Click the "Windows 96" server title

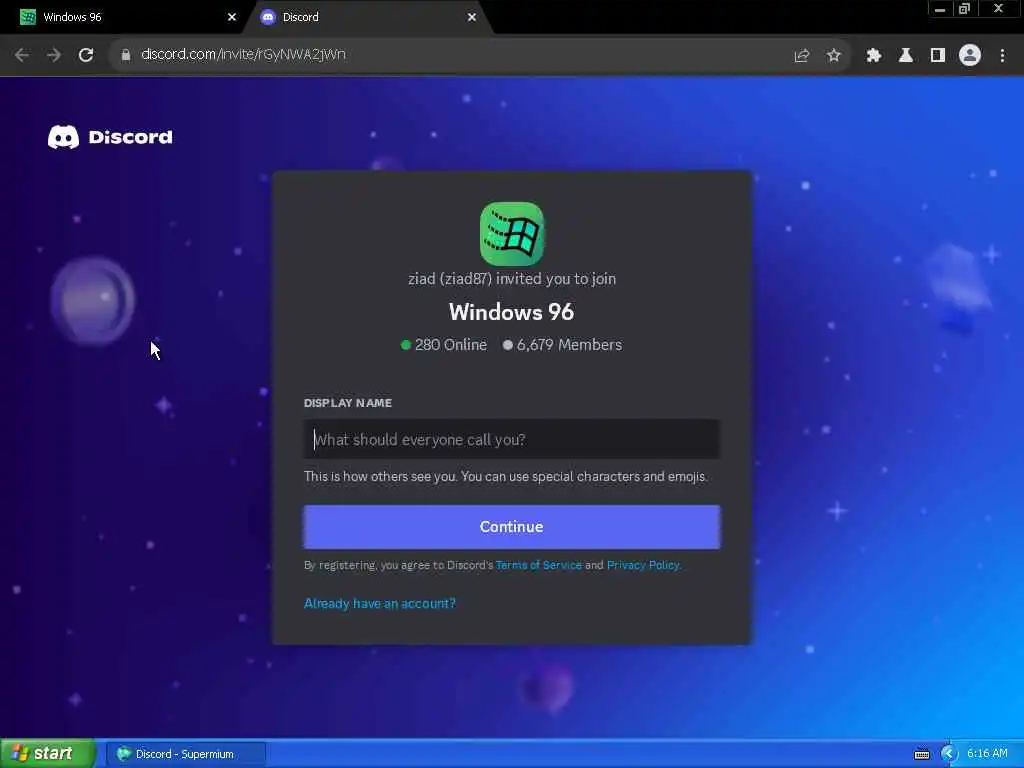[x=511, y=312]
